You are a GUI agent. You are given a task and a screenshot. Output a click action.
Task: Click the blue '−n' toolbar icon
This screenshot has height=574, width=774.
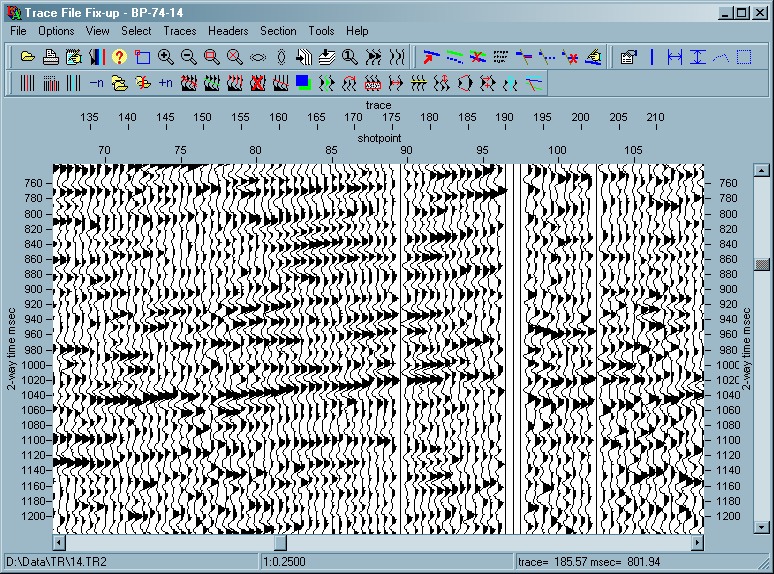pos(97,83)
